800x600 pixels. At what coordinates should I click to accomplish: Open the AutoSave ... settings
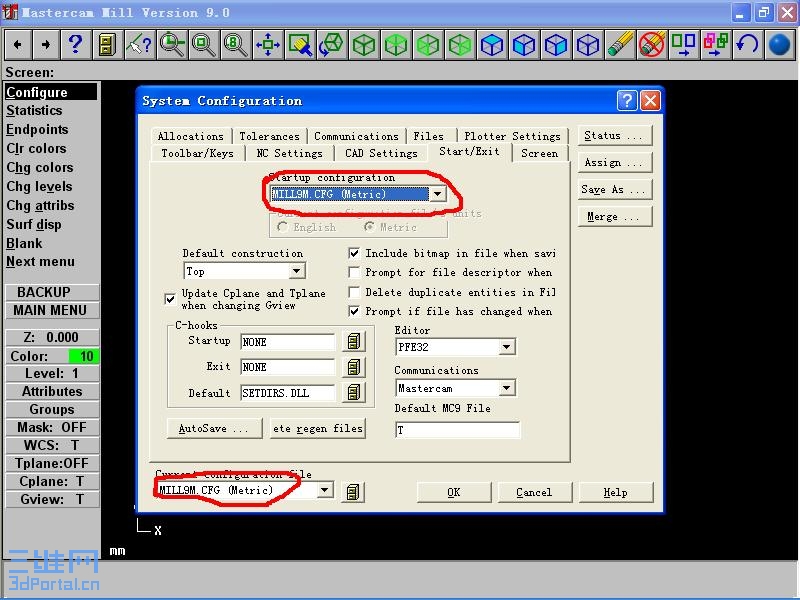214,429
